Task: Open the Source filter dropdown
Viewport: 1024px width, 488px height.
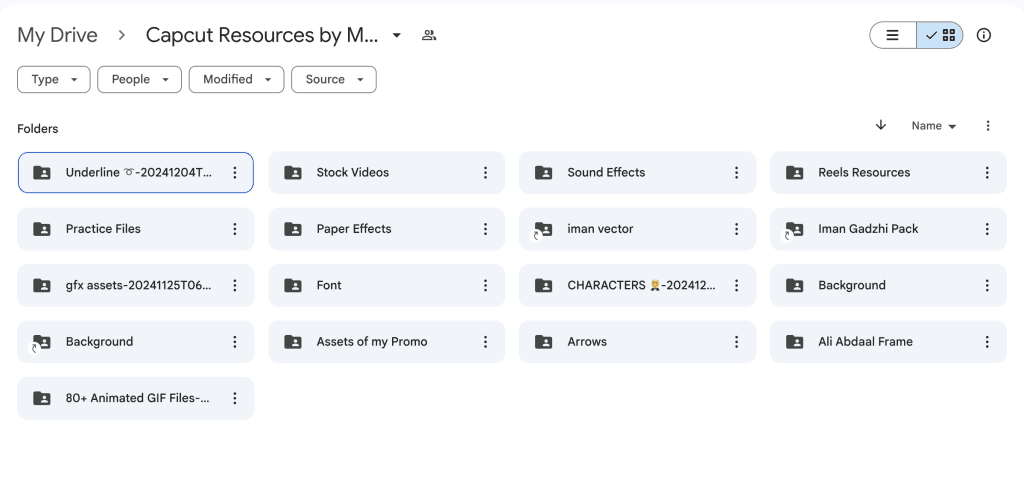Action: coord(333,80)
